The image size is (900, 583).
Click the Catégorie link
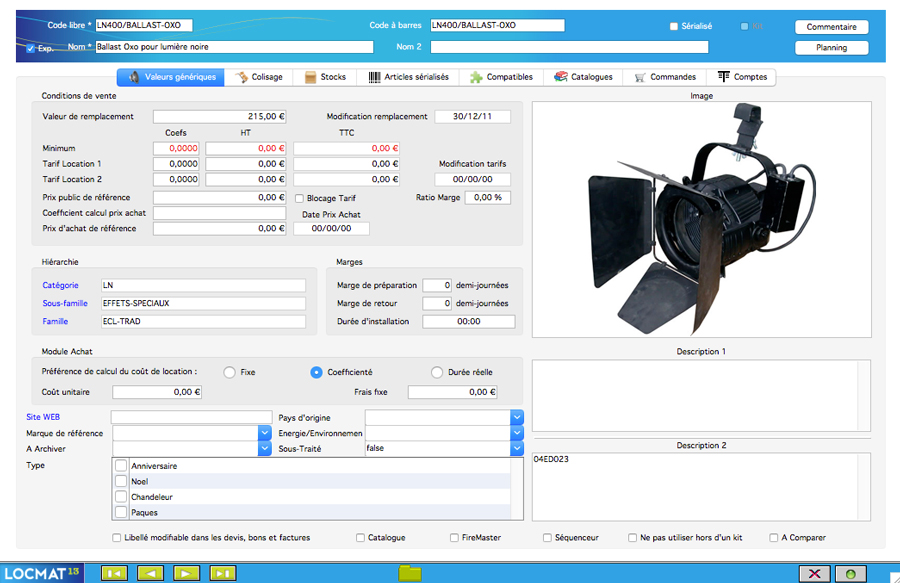pyautogui.click(x=60, y=285)
